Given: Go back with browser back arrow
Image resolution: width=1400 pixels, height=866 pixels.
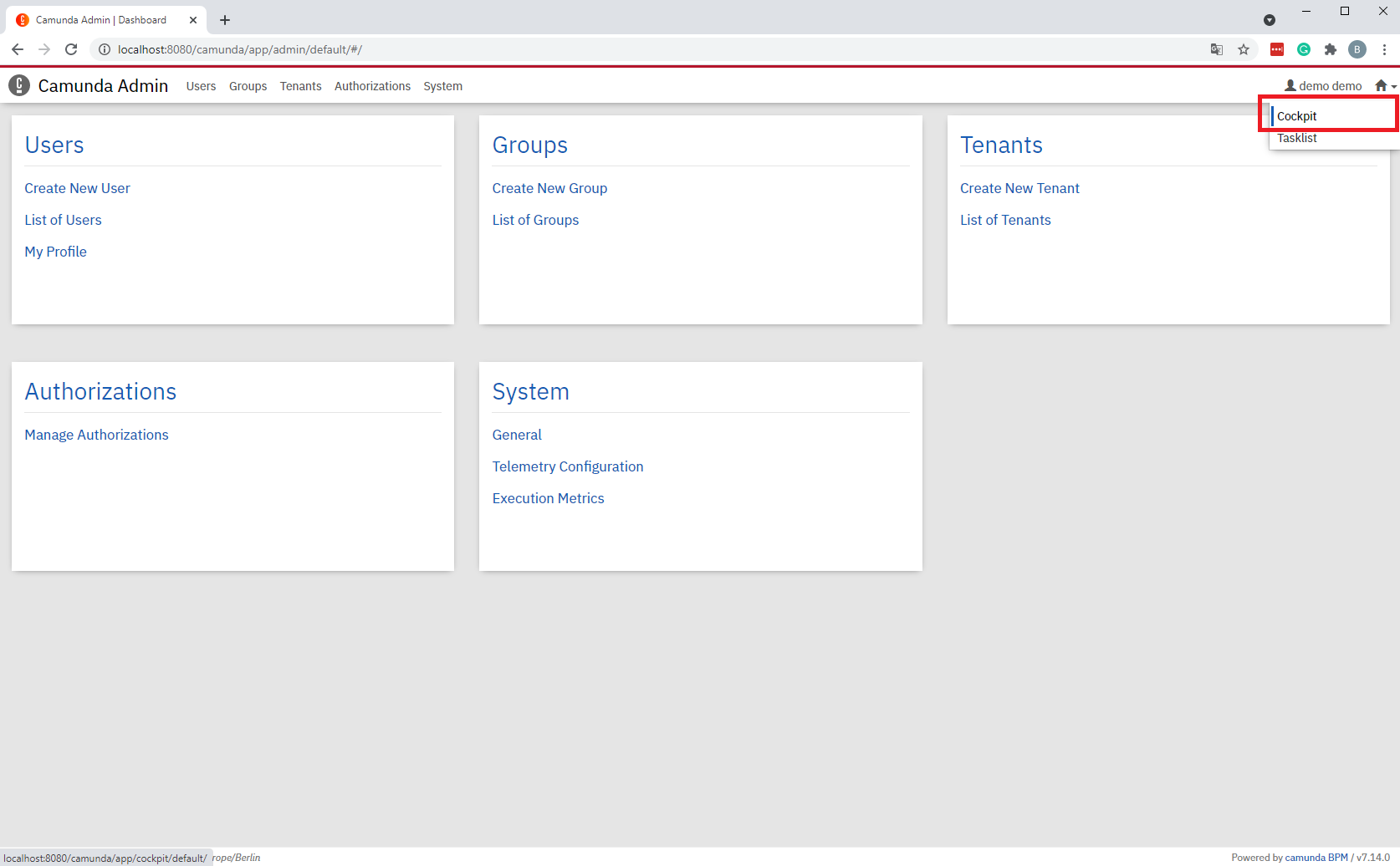Looking at the screenshot, I should coord(18,49).
